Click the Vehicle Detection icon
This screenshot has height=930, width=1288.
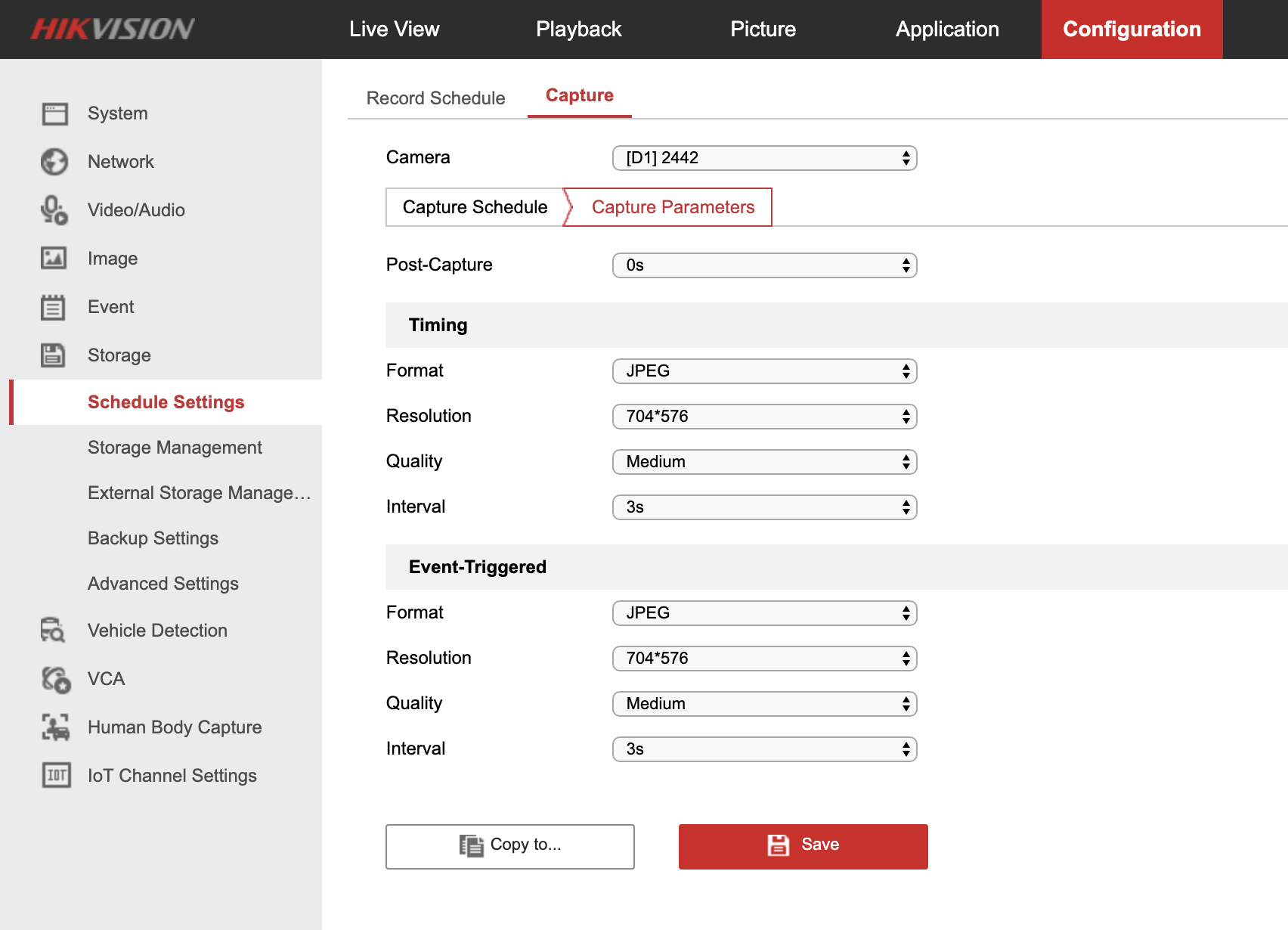pos(54,631)
